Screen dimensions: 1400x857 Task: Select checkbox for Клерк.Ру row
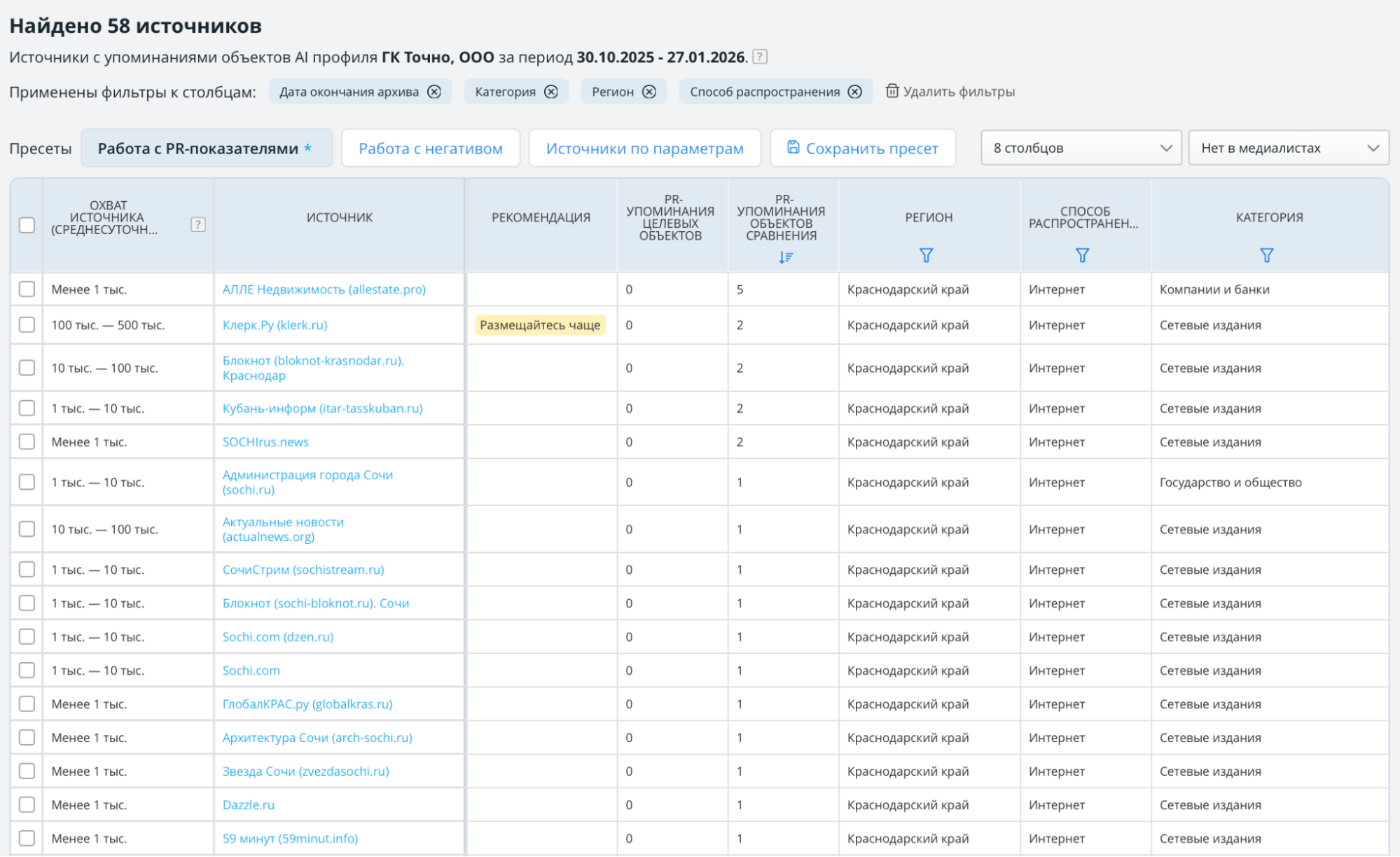pyautogui.click(x=27, y=325)
